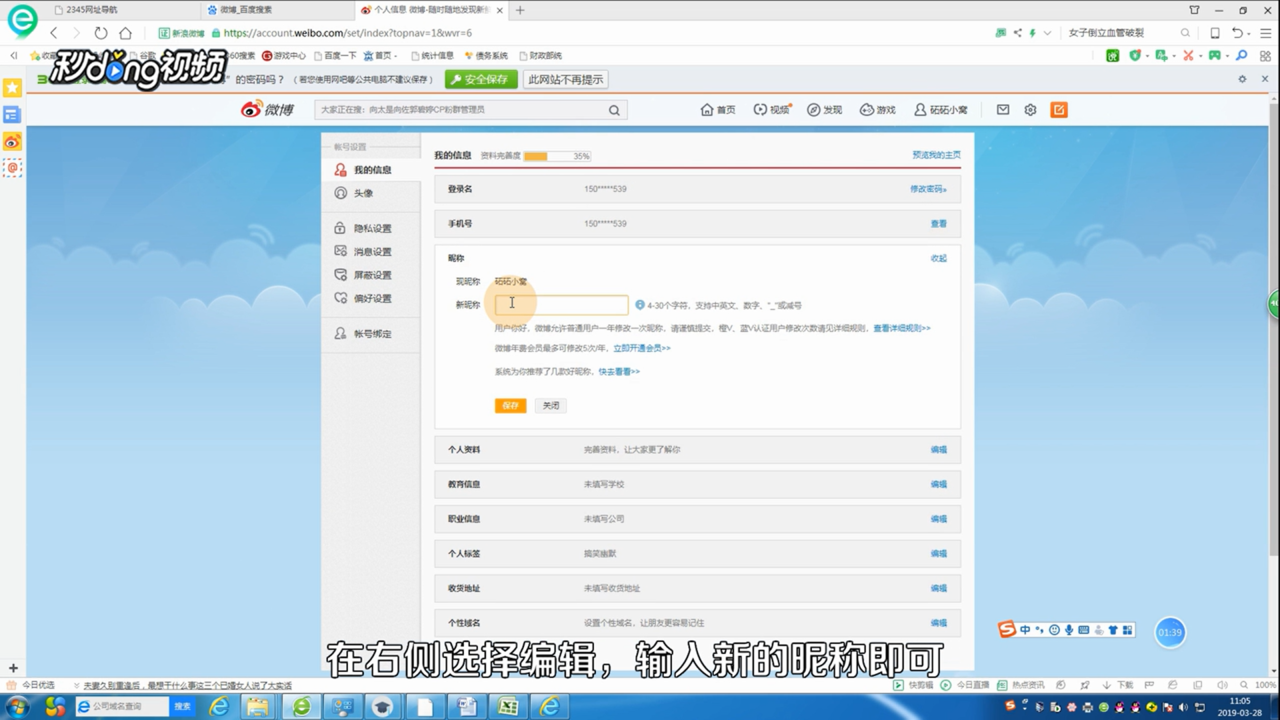Click the green 安全保存 button
The width and height of the screenshot is (1280, 720).
pyautogui.click(x=481, y=79)
